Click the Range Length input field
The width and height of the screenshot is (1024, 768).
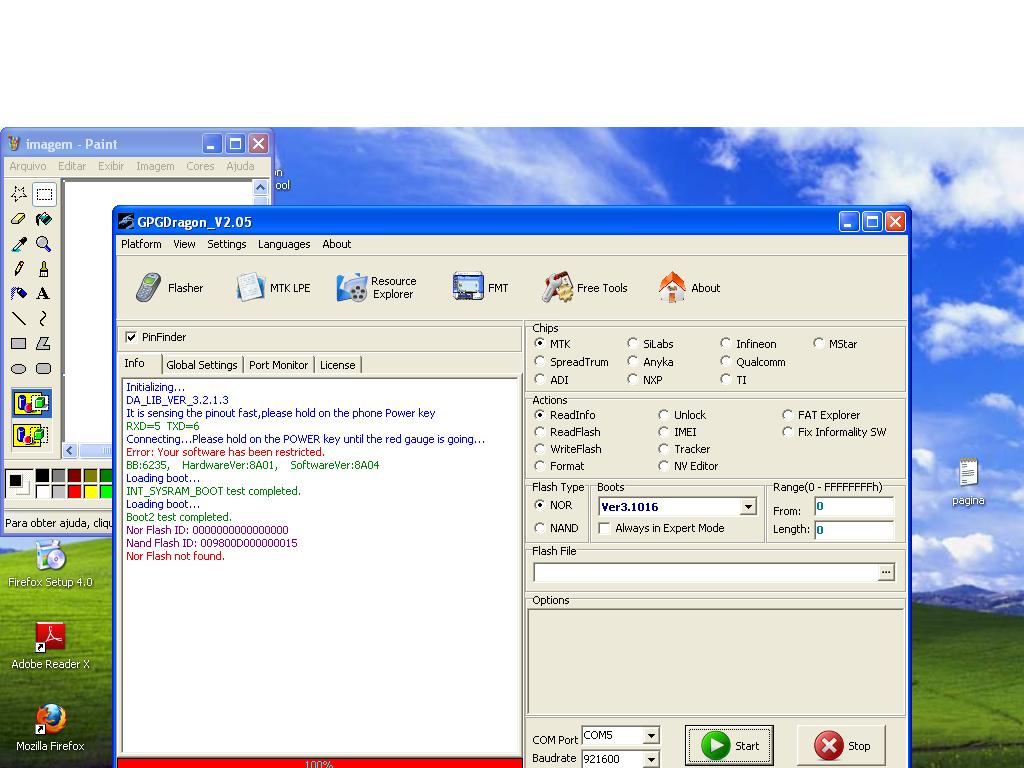coord(854,530)
